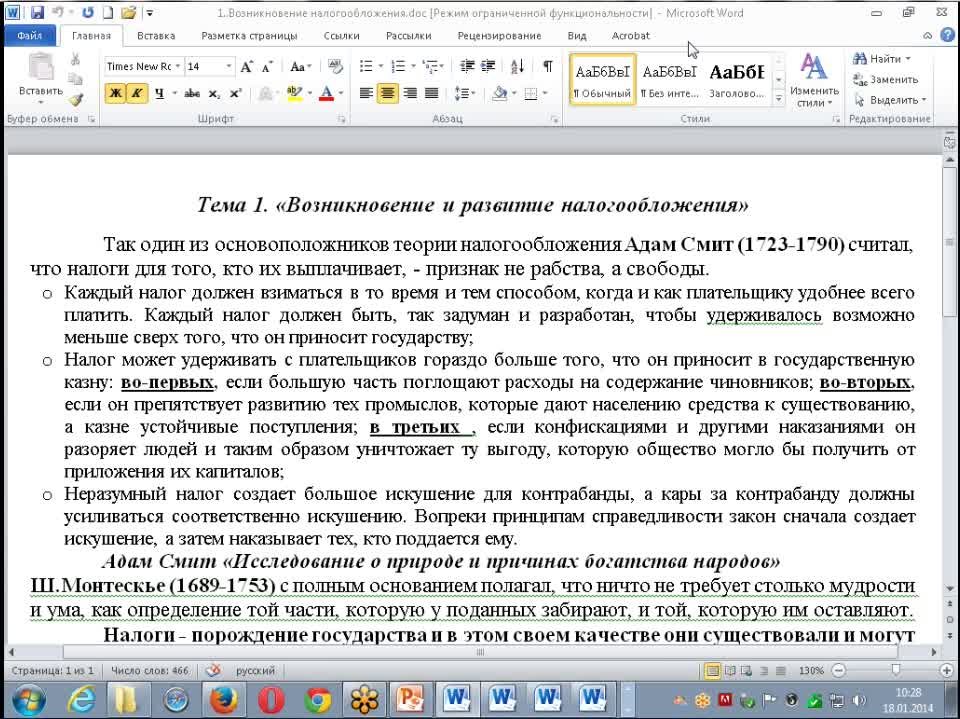Toggle Italic formatting
The height and width of the screenshot is (719, 960).
pos(136,93)
